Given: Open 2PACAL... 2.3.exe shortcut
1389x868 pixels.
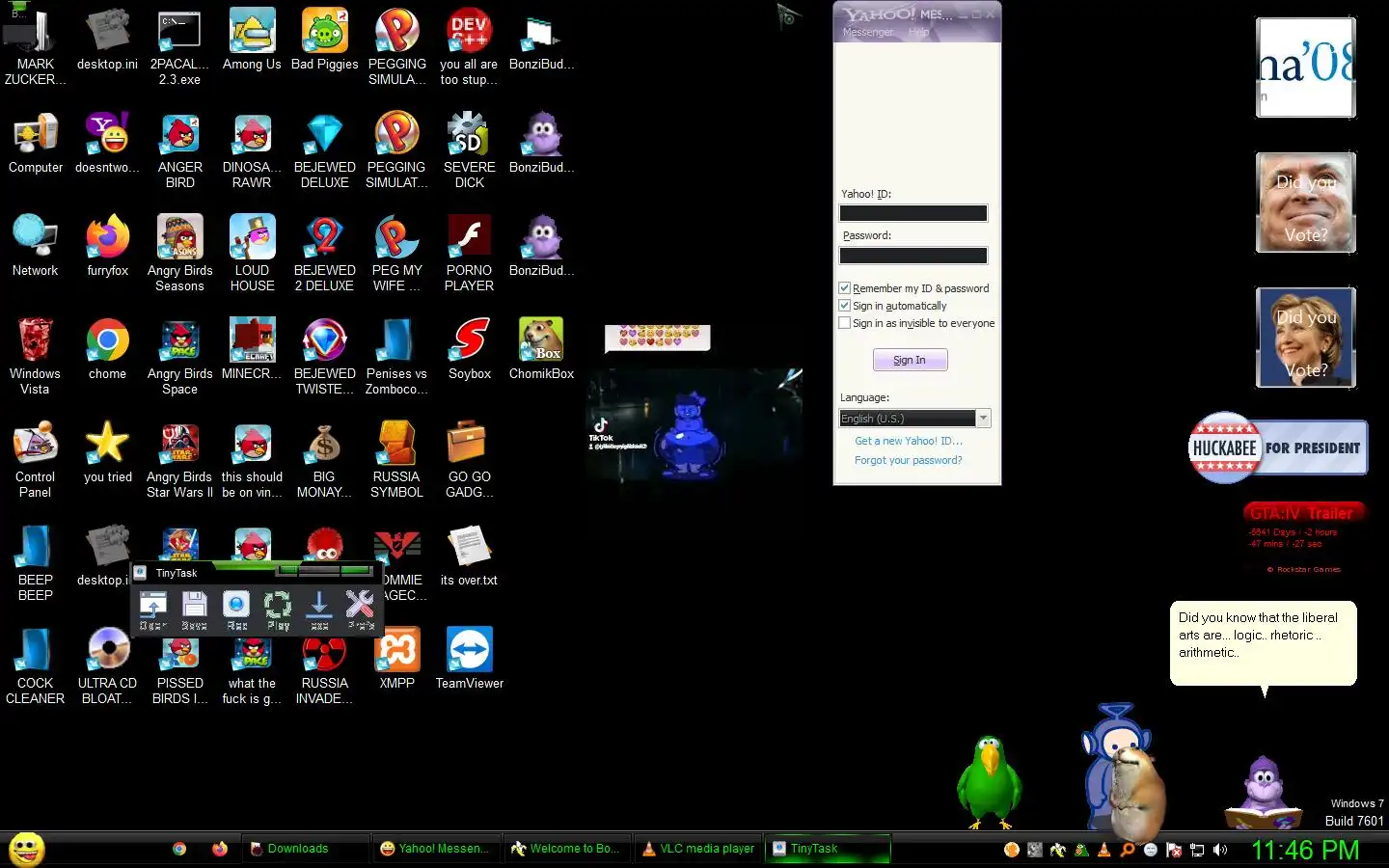Looking at the screenshot, I should [180, 47].
